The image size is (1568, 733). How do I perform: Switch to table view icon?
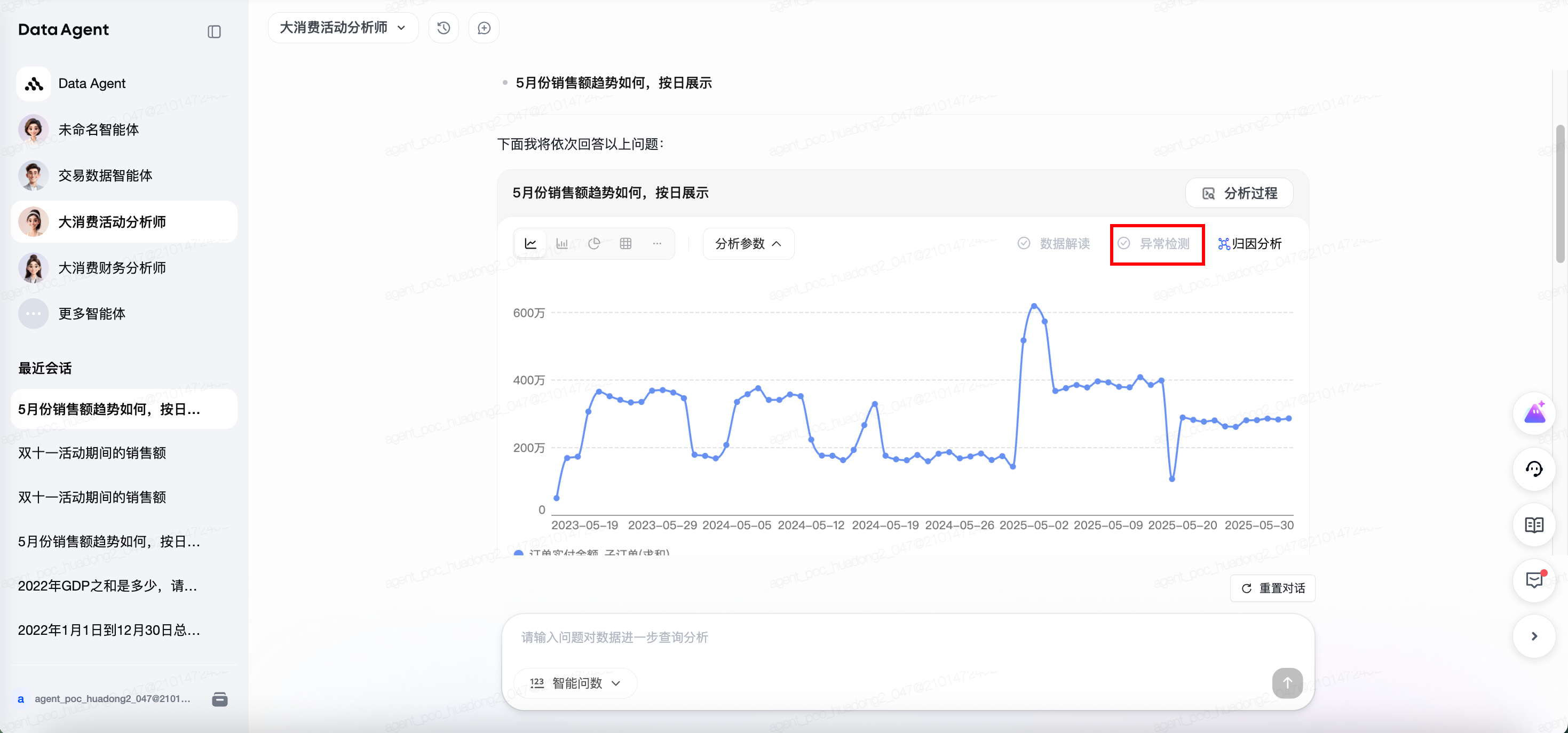(625, 243)
